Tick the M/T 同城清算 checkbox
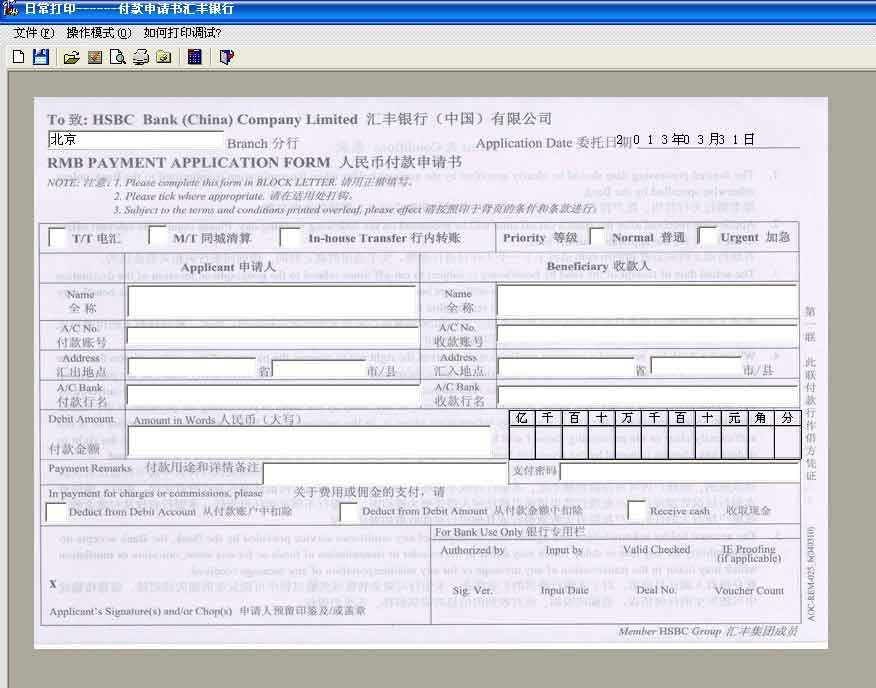This screenshot has width=876, height=688. 158,235
